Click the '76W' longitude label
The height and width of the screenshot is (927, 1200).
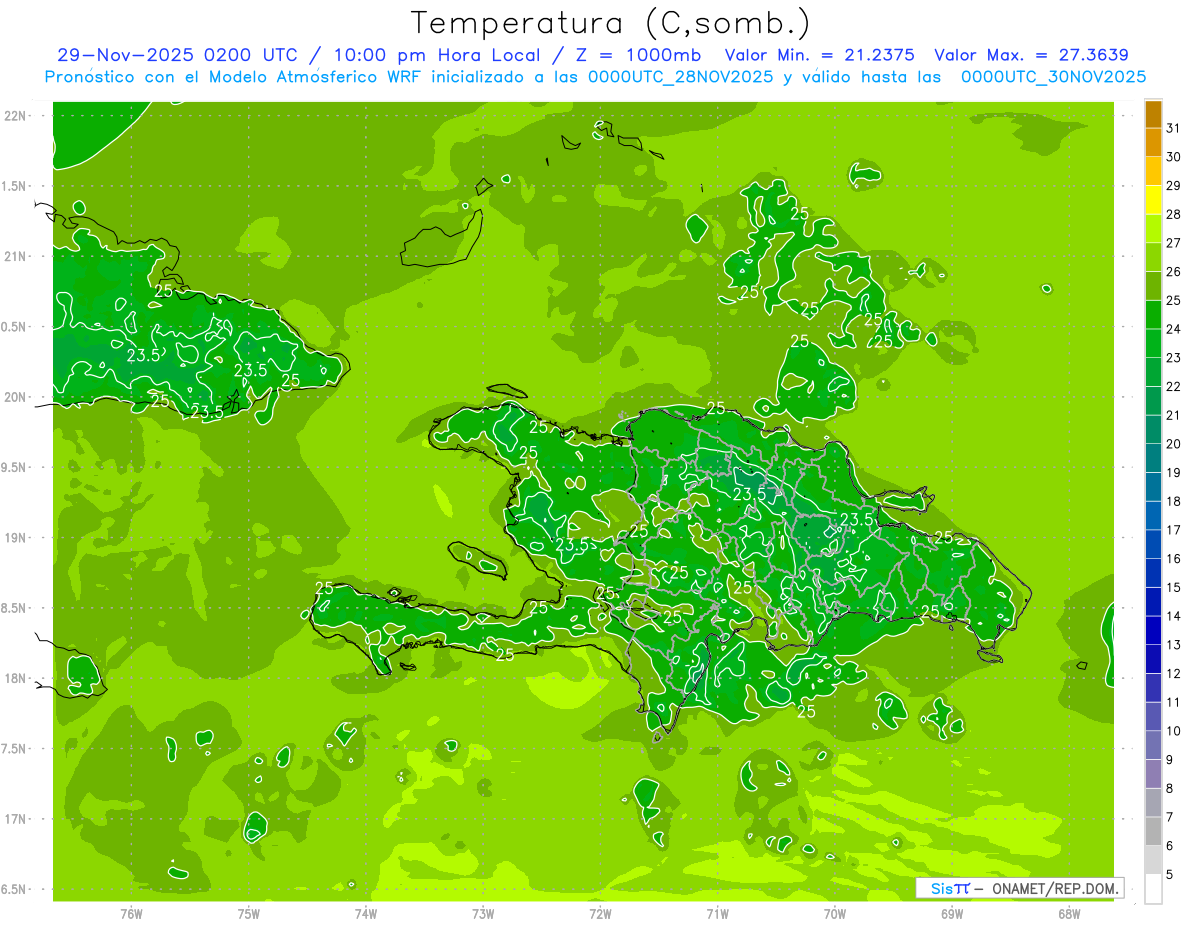point(131,914)
